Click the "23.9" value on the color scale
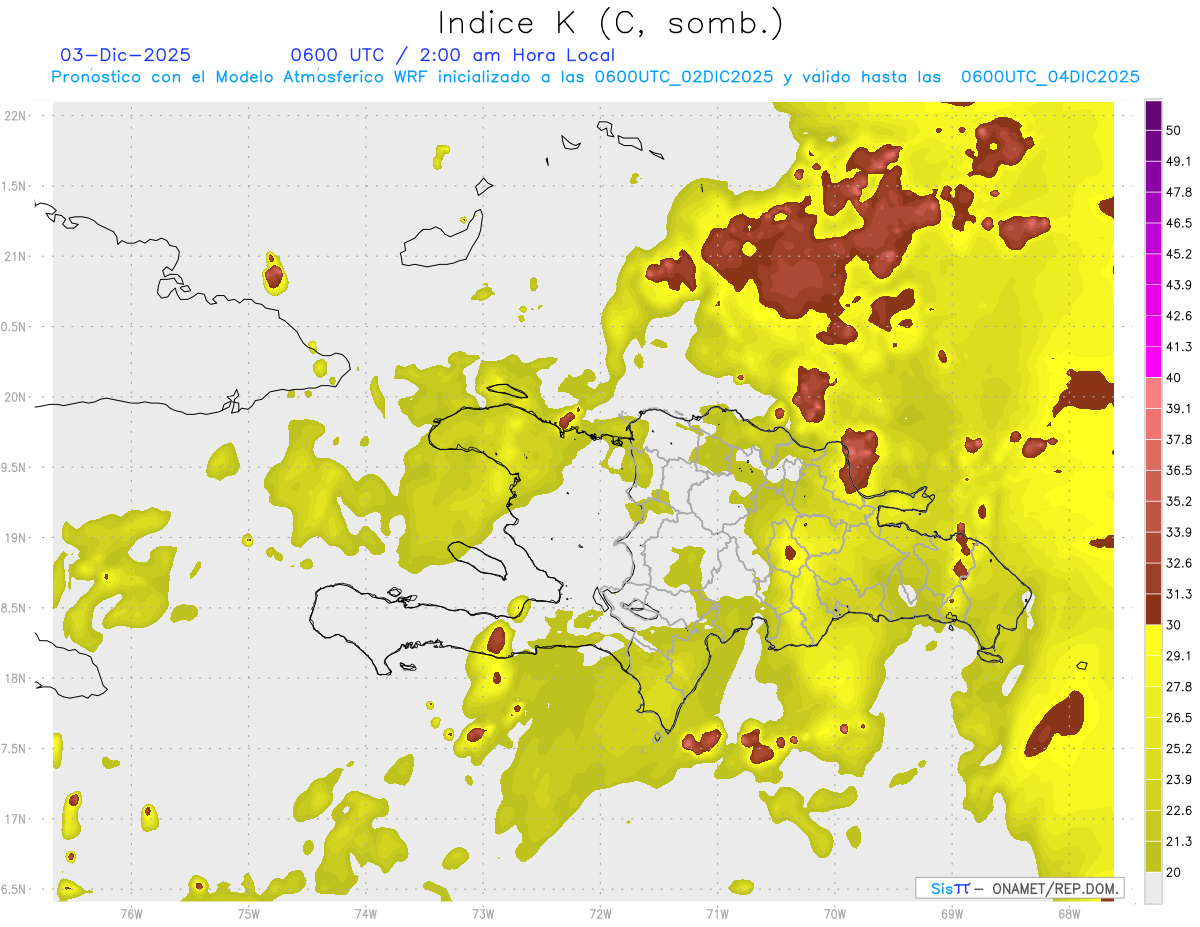 pos(1179,780)
